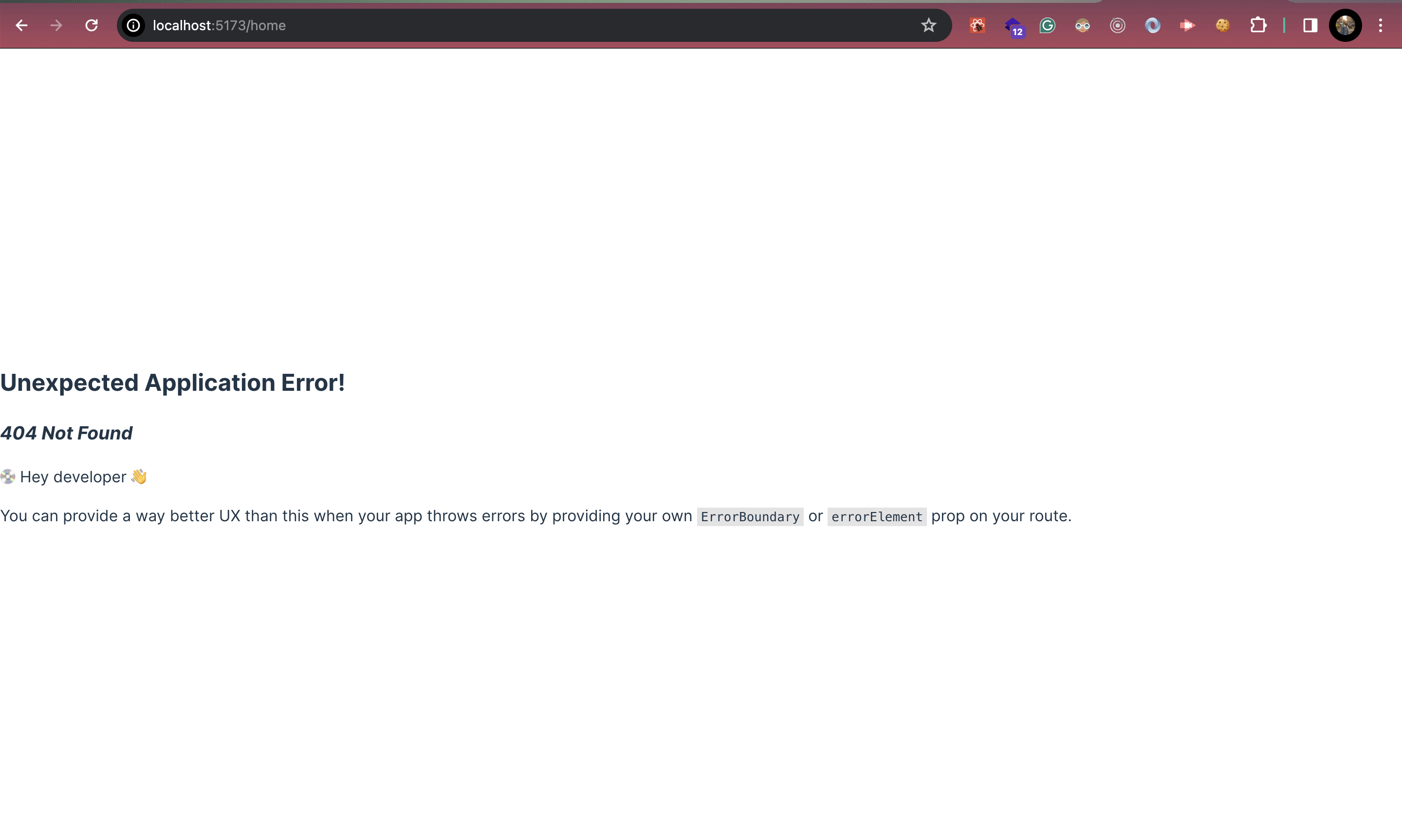
Task: Open the profile avatar menu
Action: (1346, 25)
